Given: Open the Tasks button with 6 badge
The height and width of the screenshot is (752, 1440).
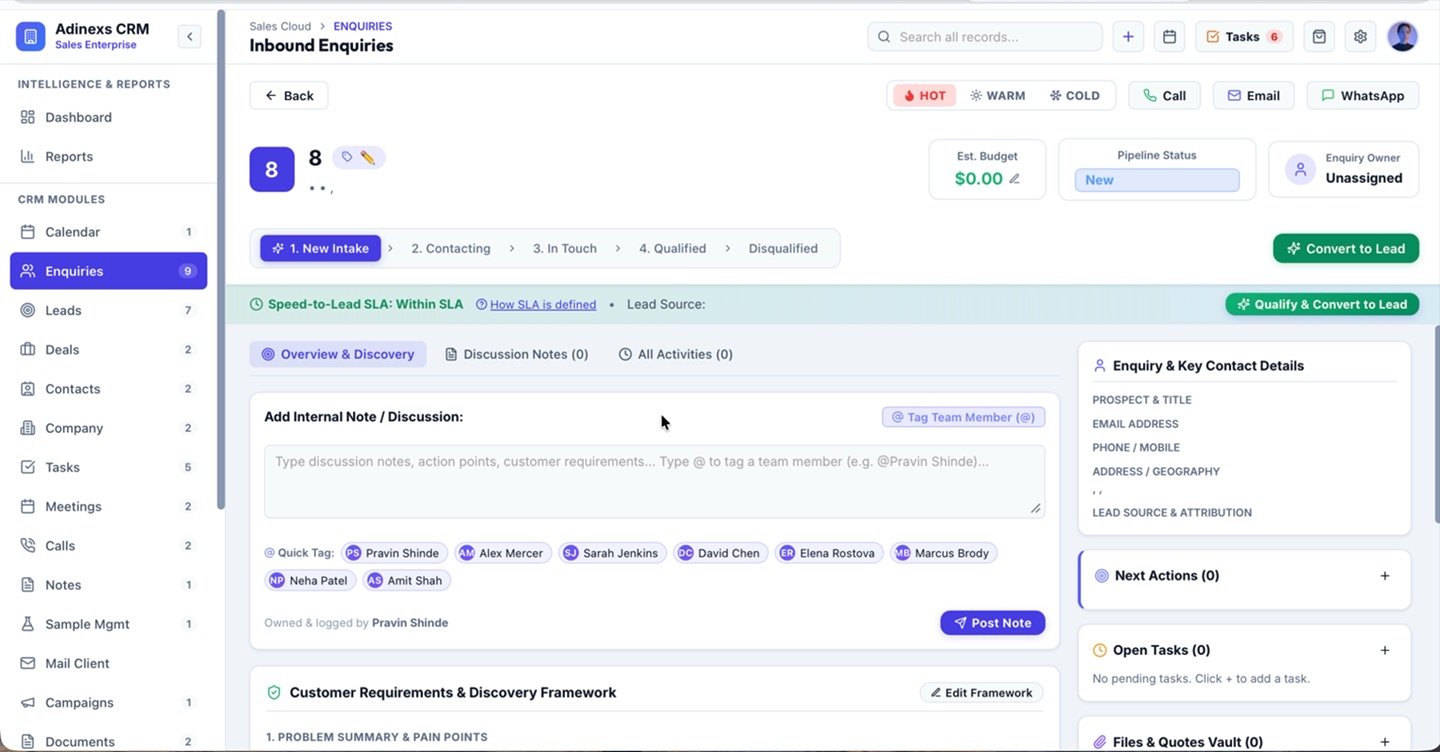Looking at the screenshot, I should (x=1244, y=37).
